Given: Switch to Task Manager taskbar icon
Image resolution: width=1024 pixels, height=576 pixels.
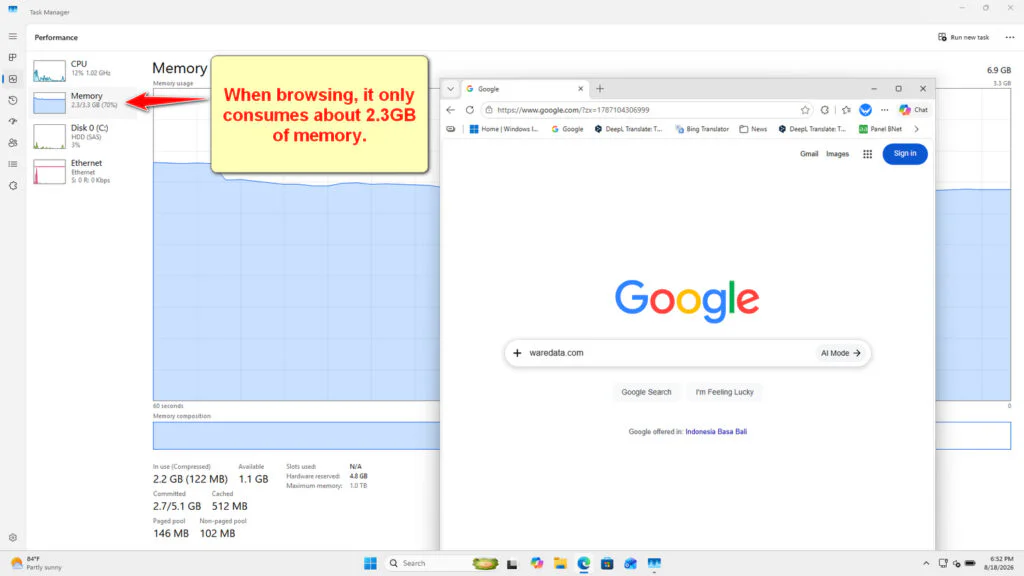Looking at the screenshot, I should 654,563.
